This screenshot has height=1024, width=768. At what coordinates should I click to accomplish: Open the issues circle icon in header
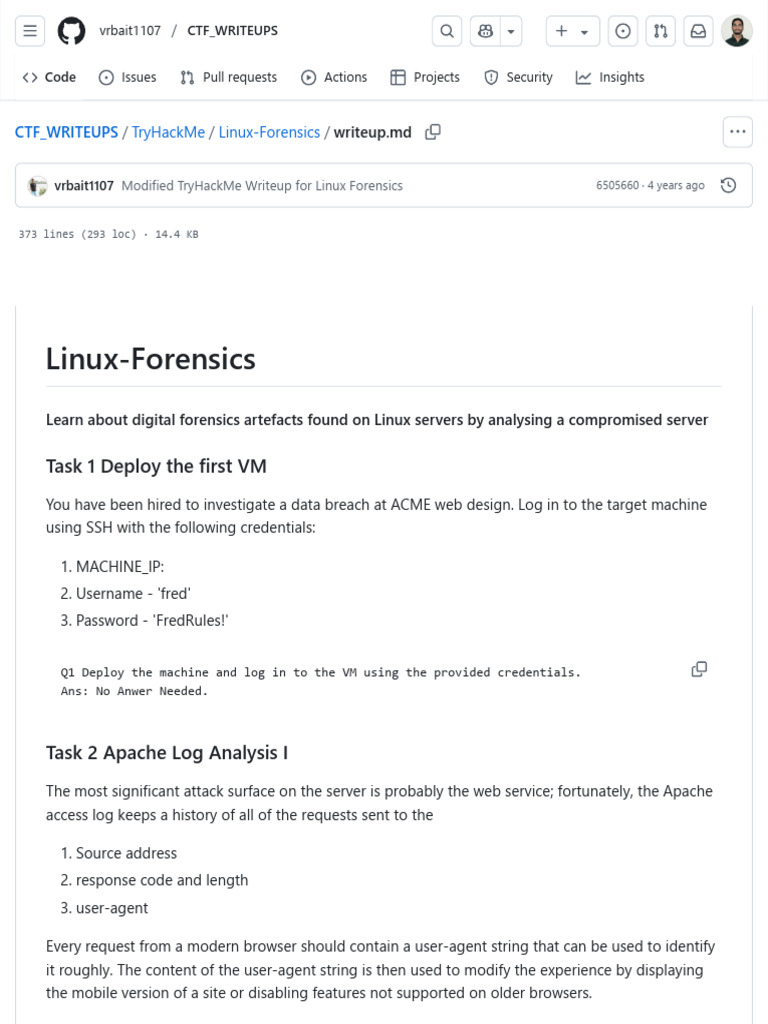pos(623,31)
